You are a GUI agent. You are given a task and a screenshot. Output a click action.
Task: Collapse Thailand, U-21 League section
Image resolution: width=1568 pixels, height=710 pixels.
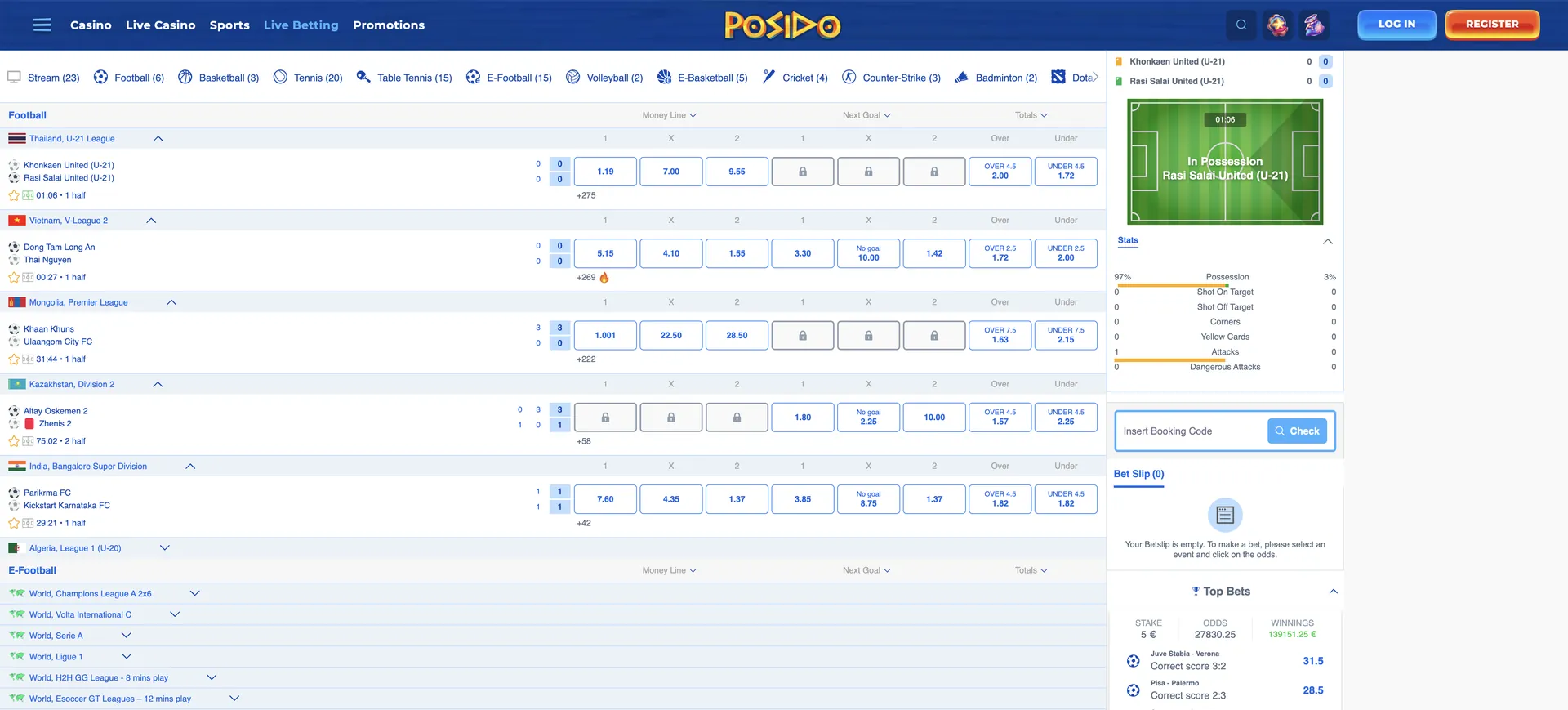pyautogui.click(x=158, y=139)
